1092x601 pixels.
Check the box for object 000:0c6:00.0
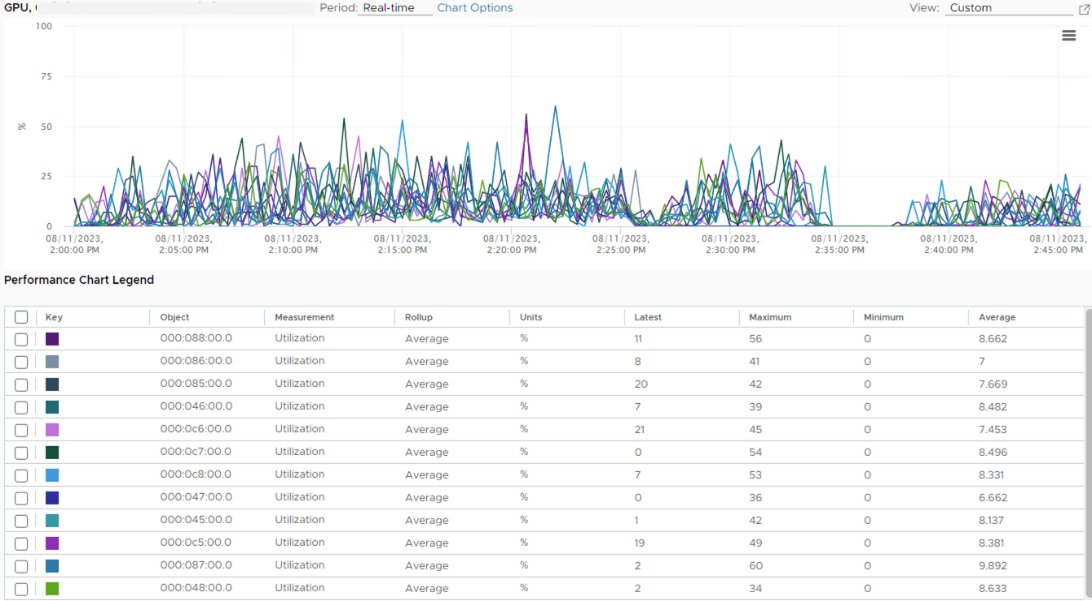tap(22, 430)
